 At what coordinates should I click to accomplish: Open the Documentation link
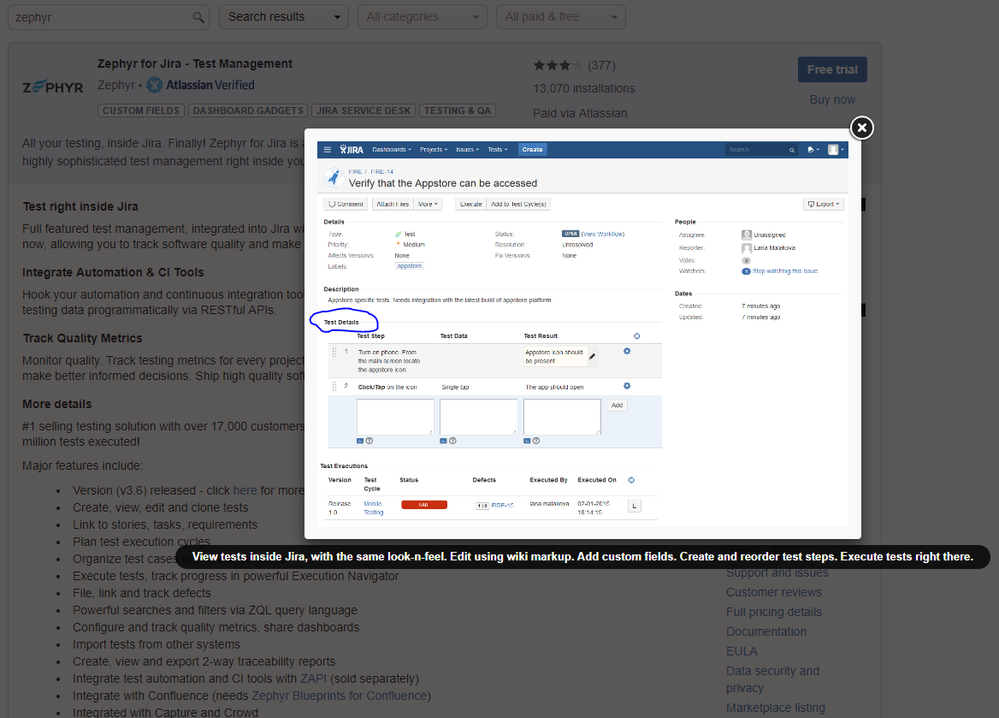point(766,632)
